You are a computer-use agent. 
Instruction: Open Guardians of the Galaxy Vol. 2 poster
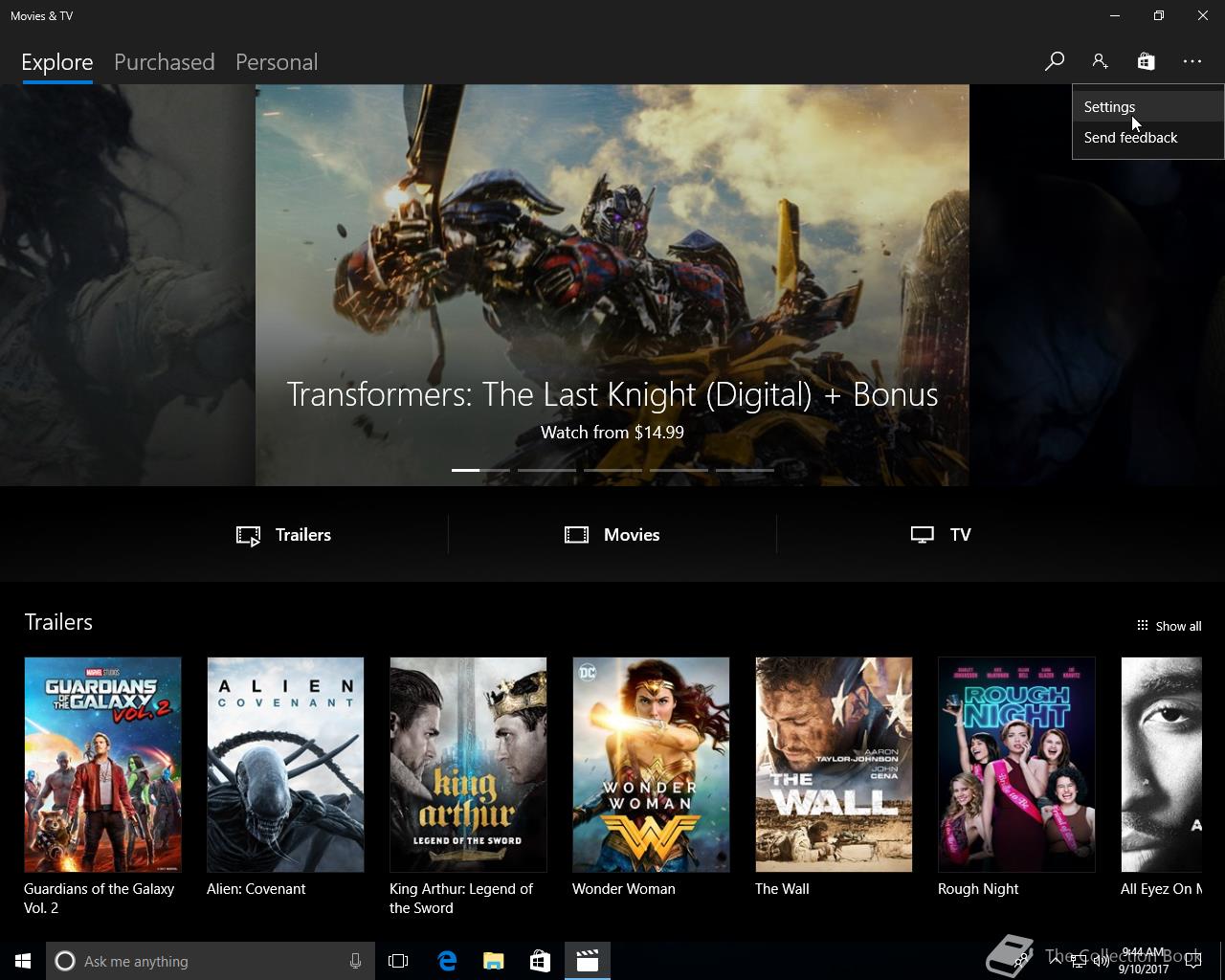102,765
